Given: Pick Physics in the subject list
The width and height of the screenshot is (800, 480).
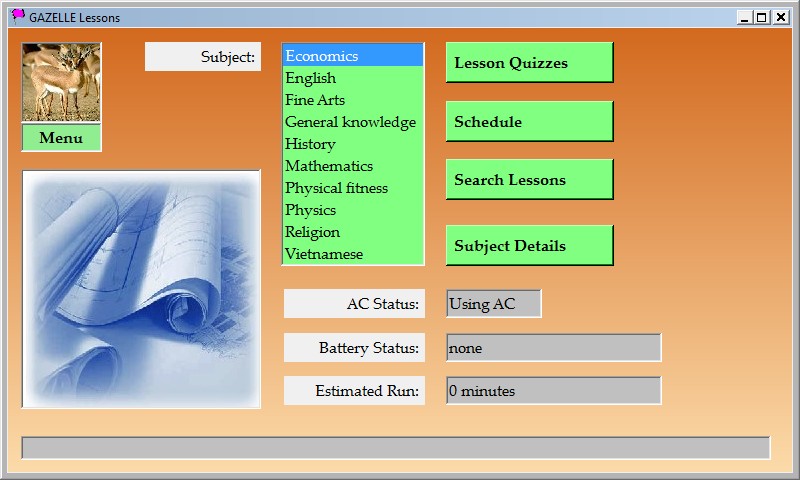Looking at the screenshot, I should (x=353, y=210).
